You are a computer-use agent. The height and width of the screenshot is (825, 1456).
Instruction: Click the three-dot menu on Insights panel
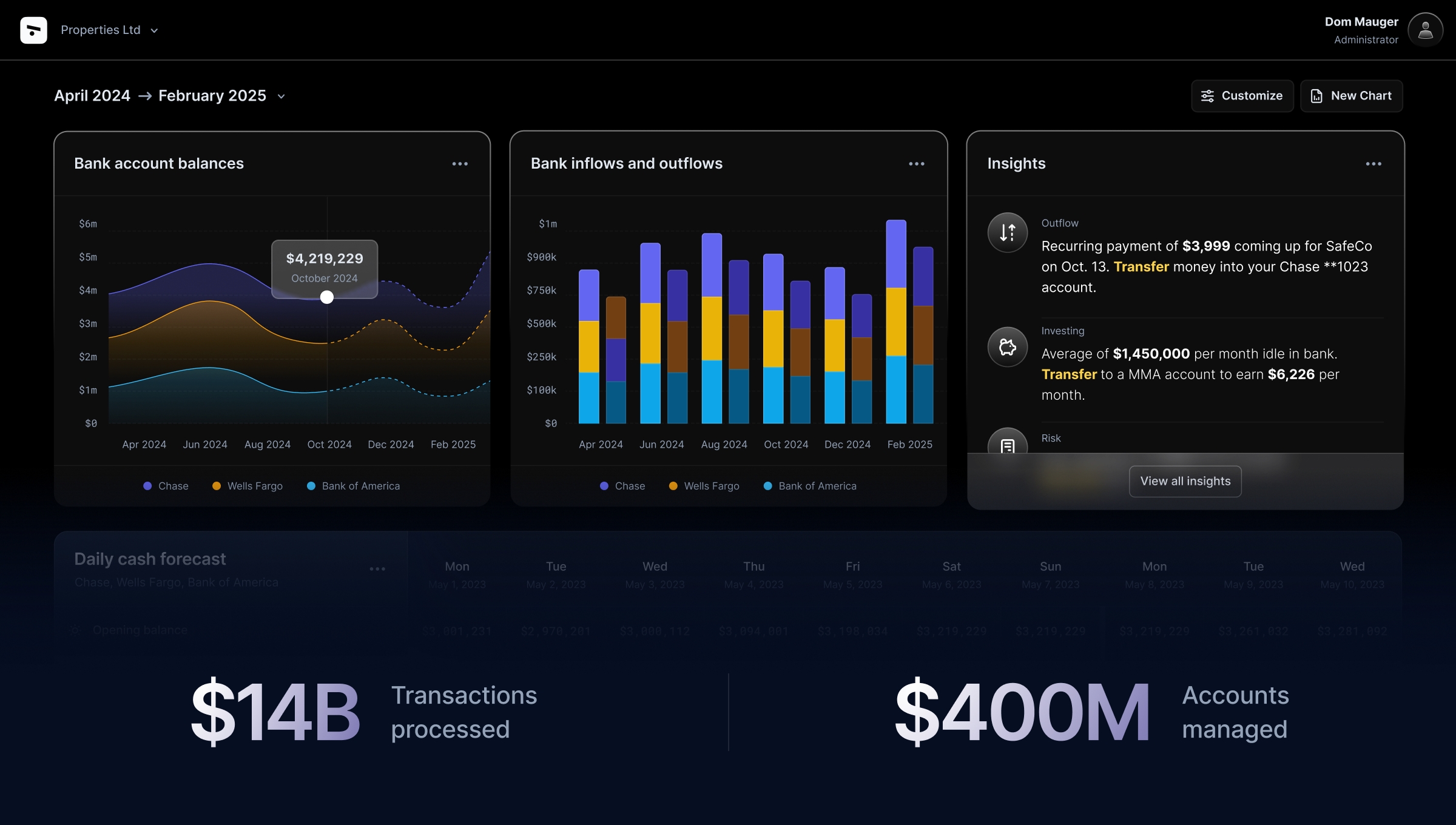tap(1373, 163)
